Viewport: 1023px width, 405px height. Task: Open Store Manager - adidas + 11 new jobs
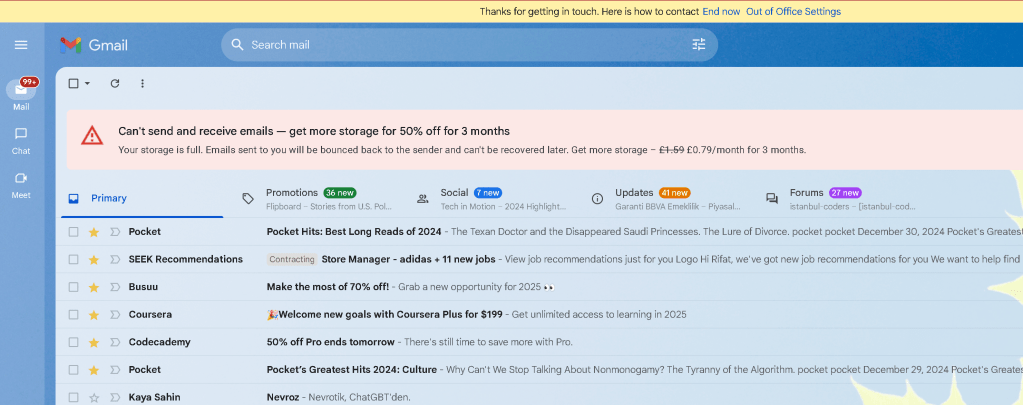click(x=408, y=260)
